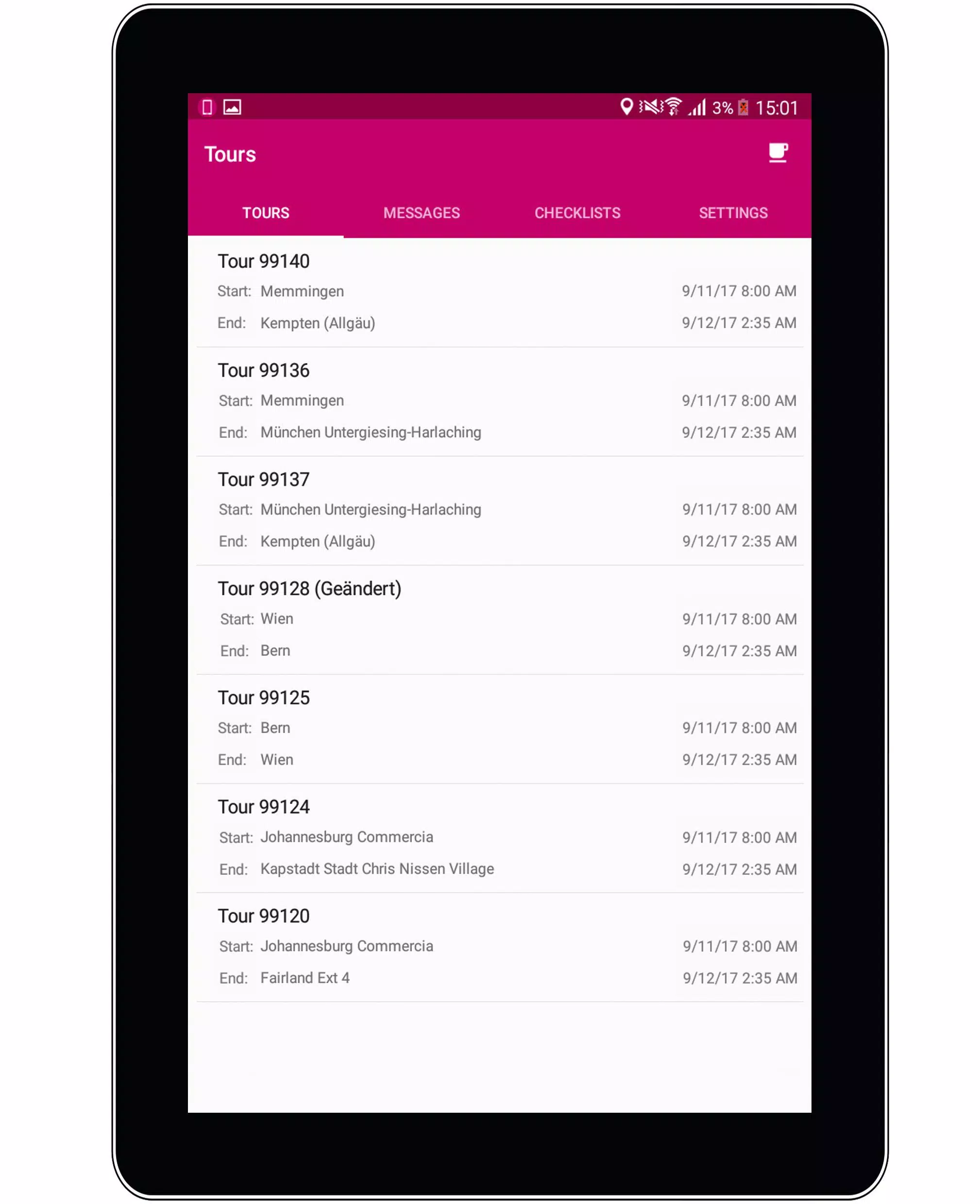The image size is (980, 1204).
Task: Click the coffee cup icon in toolbar
Action: [778, 153]
